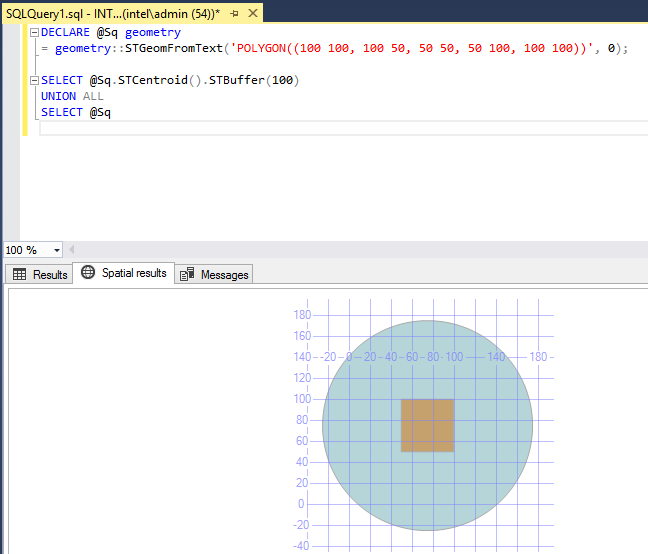Screen dimensions: 648x554
Task: Open the 100 % zoom dropdown
Action: coord(56,250)
